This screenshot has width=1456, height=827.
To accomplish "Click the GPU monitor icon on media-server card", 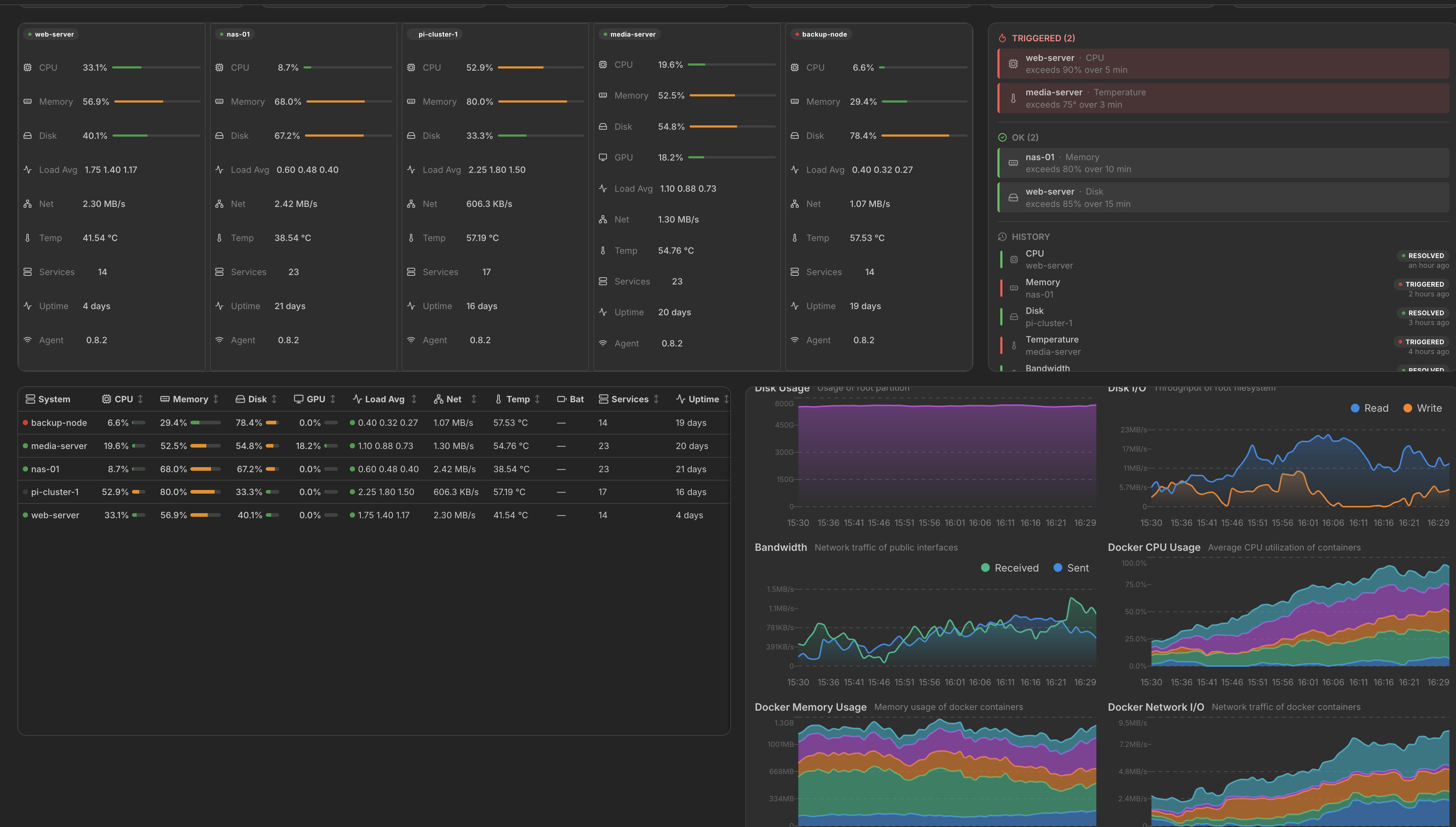I will (603, 157).
